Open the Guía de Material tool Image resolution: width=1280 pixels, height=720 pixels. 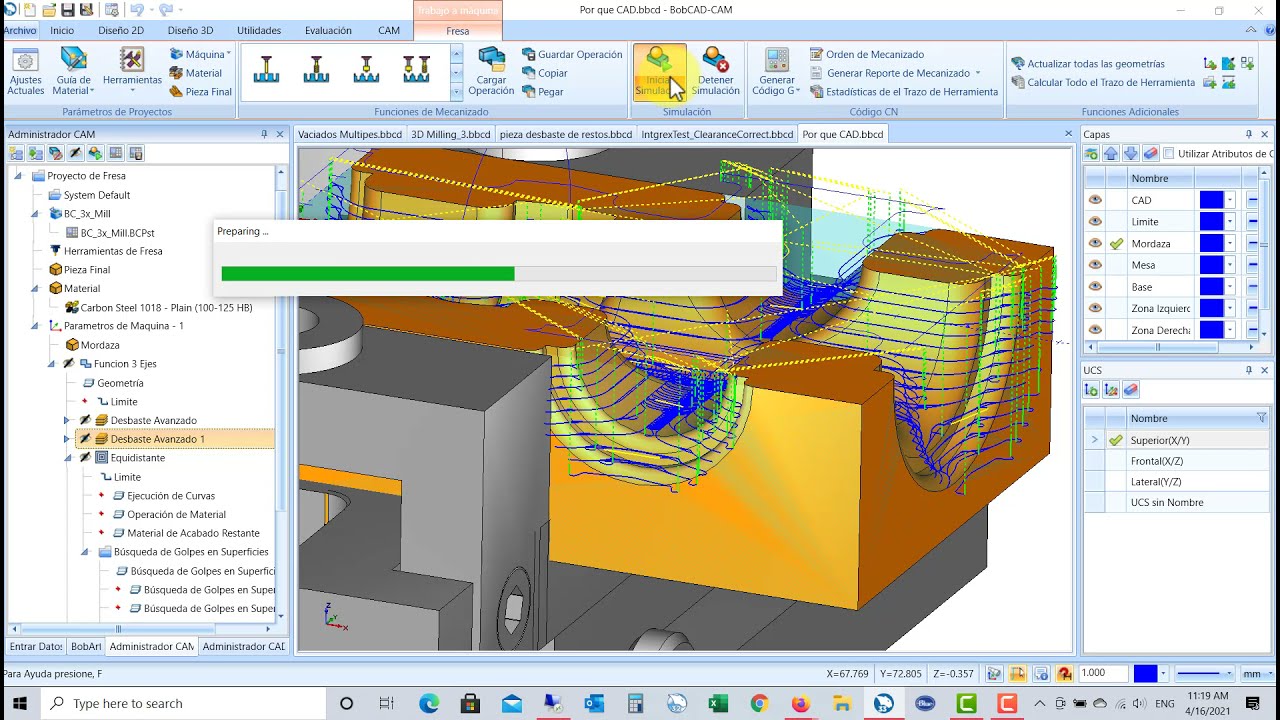[x=73, y=71]
